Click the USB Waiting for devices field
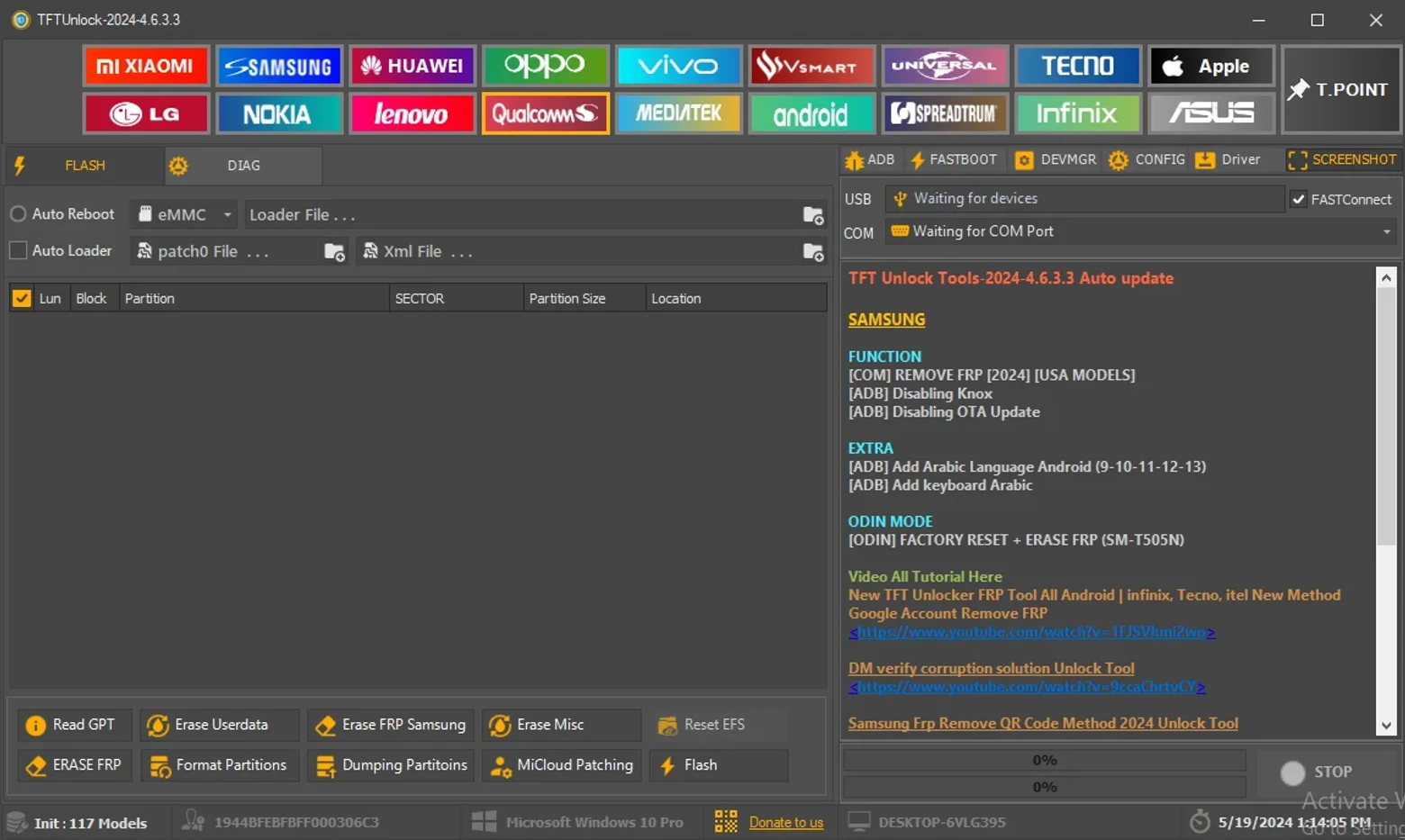1405x840 pixels. [1084, 198]
